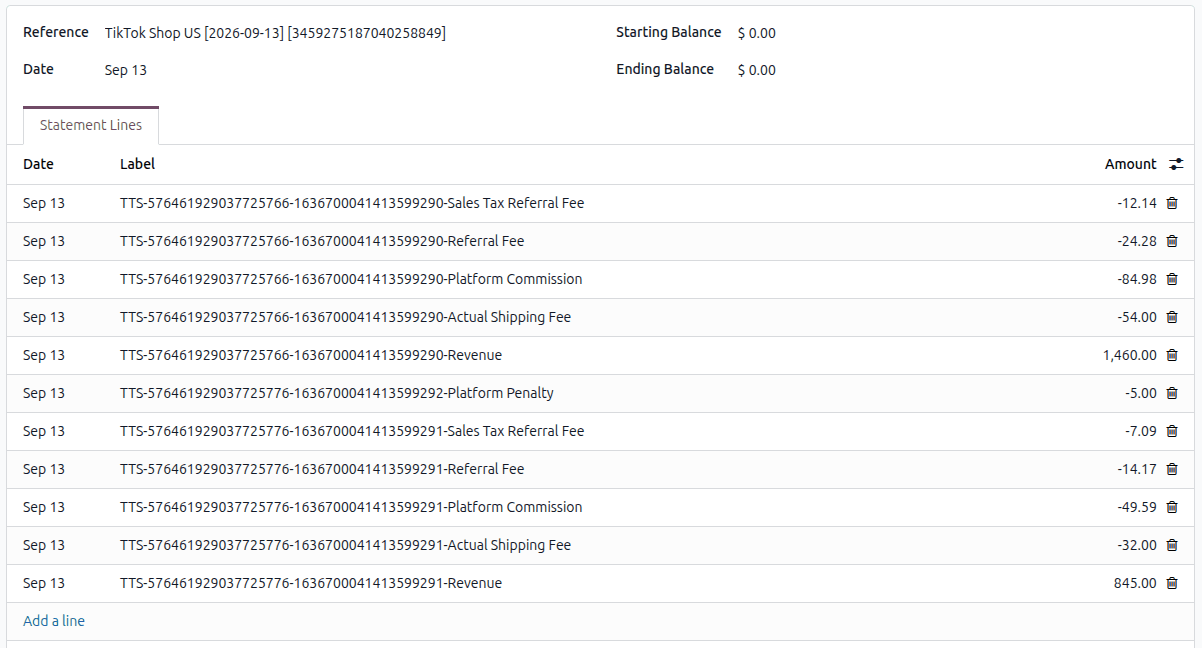Select label ending 599291-Referral Fee

click(x=322, y=469)
